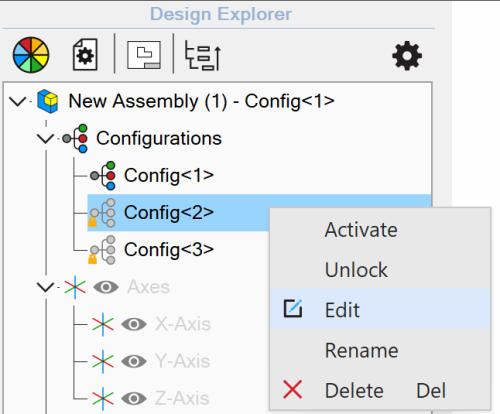This screenshot has width=500, height=414.
Task: Open Design Explorer settings gear
Action: pos(407,56)
